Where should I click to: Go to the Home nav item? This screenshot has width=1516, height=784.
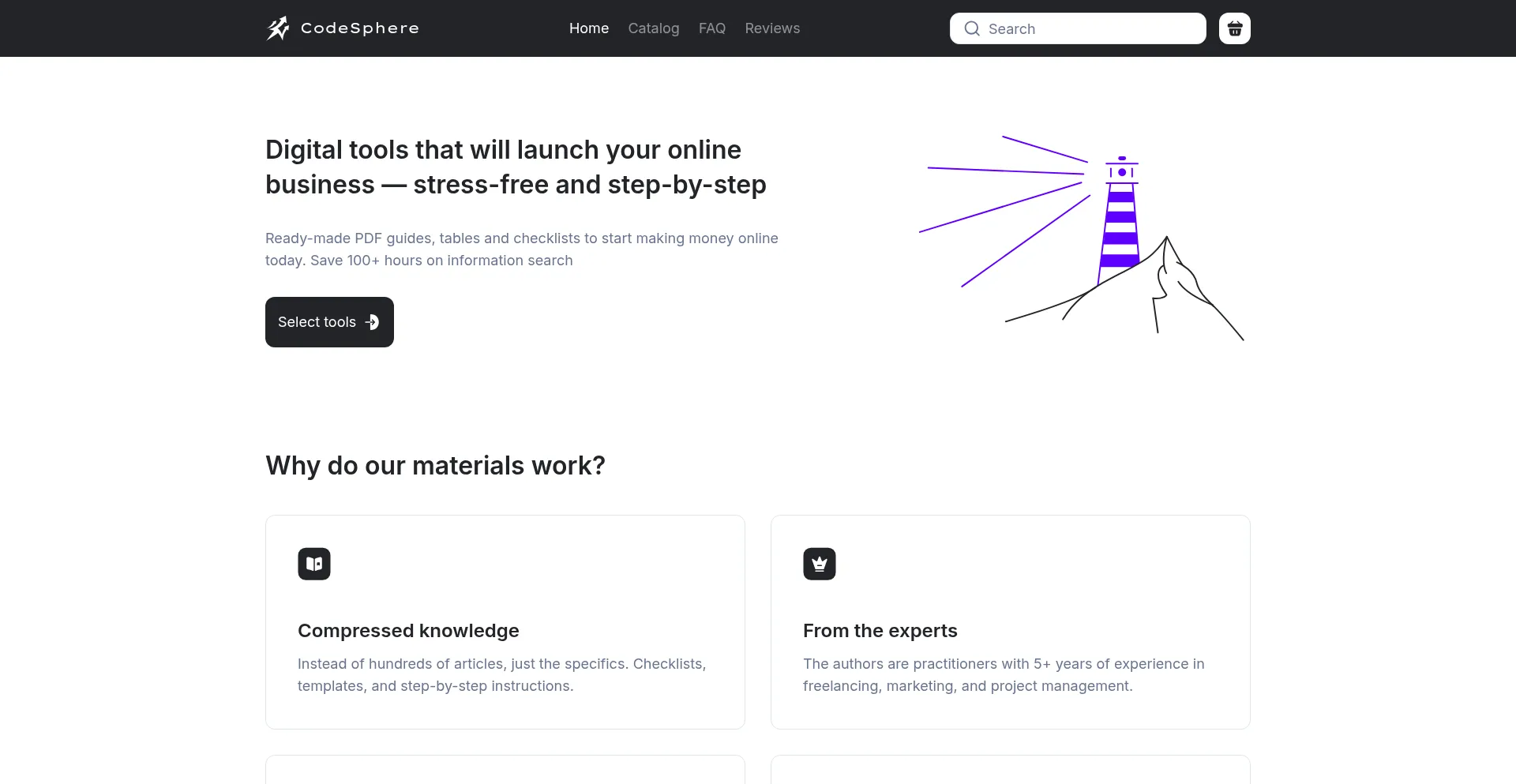pyautogui.click(x=589, y=28)
